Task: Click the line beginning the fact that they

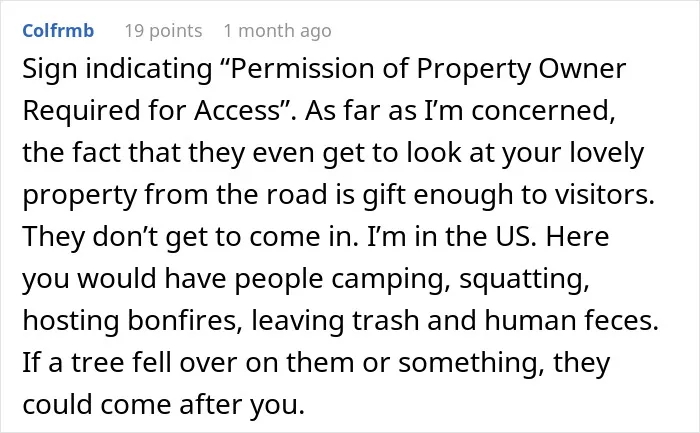Action: pos(333,153)
